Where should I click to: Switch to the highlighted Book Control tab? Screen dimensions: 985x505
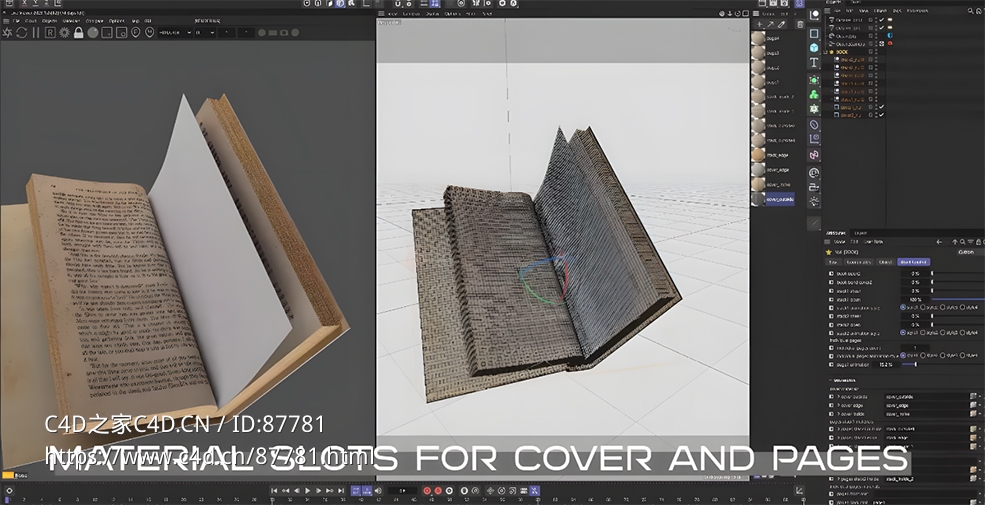click(913, 262)
